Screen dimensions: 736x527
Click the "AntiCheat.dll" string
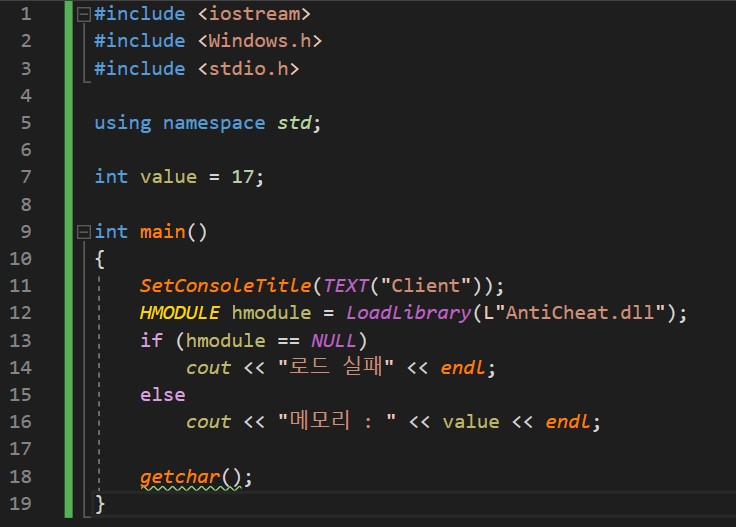tap(581, 313)
